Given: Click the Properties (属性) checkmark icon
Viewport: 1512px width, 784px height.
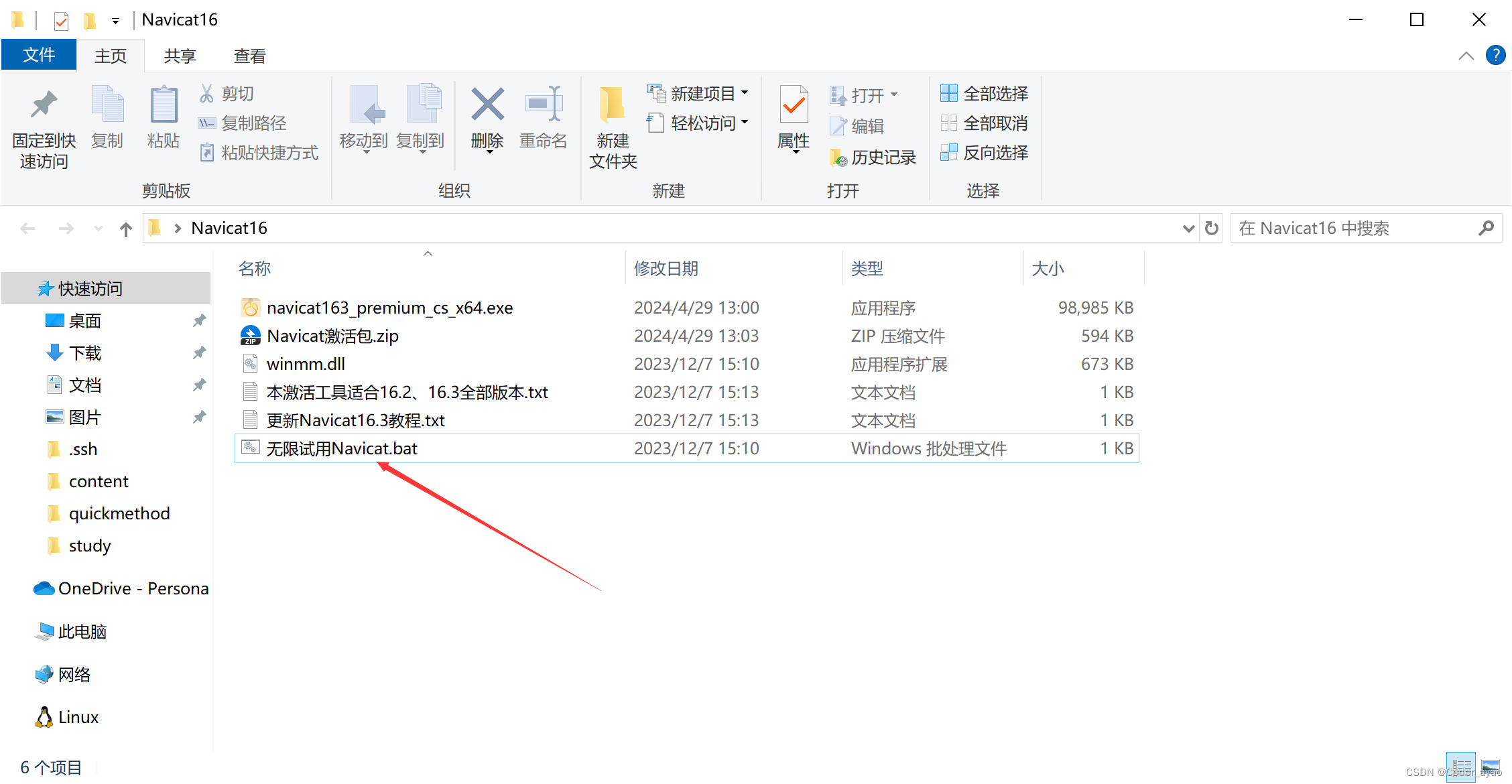Looking at the screenshot, I should [794, 104].
